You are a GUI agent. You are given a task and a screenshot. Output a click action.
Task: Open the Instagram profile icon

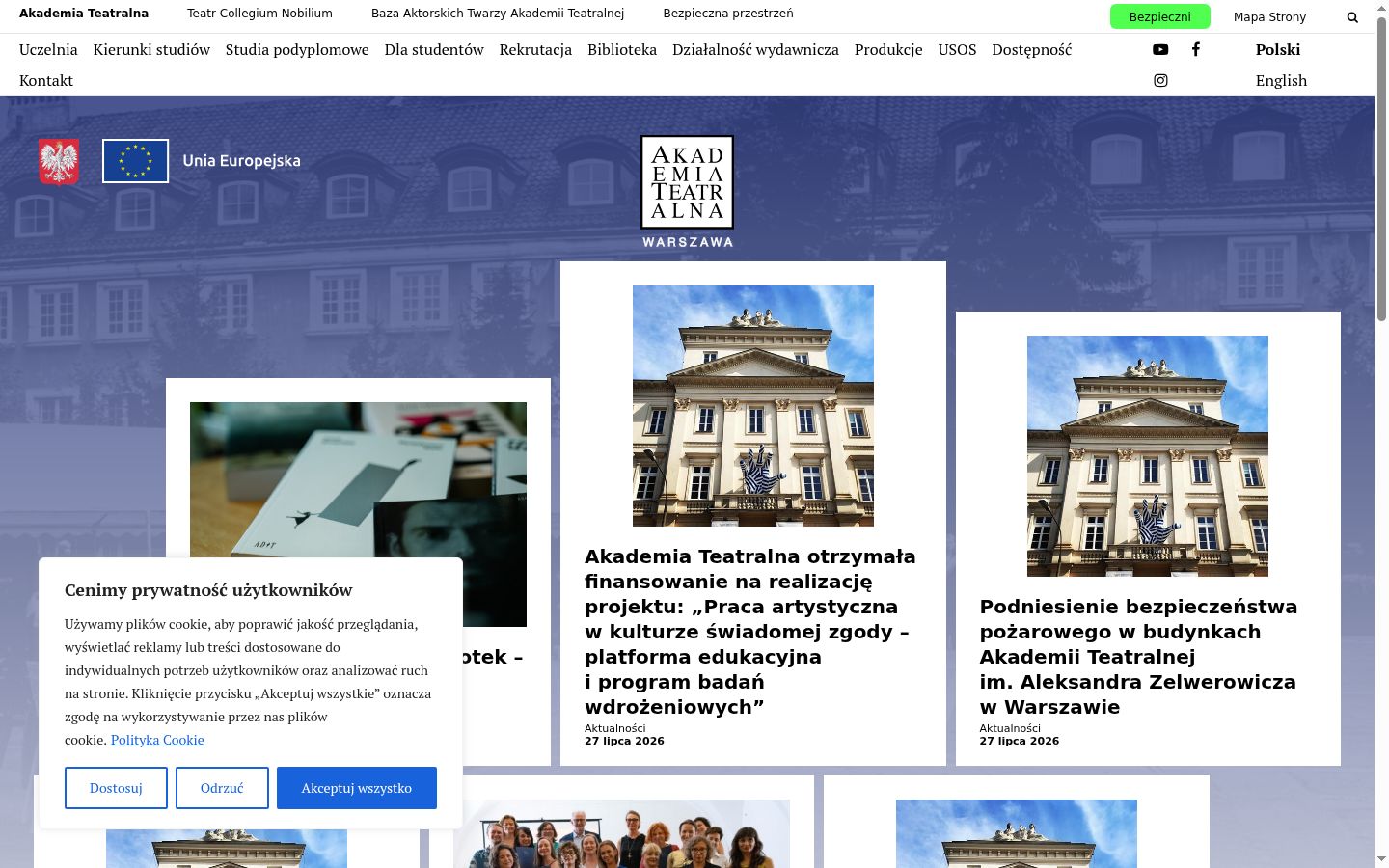pos(1160,80)
